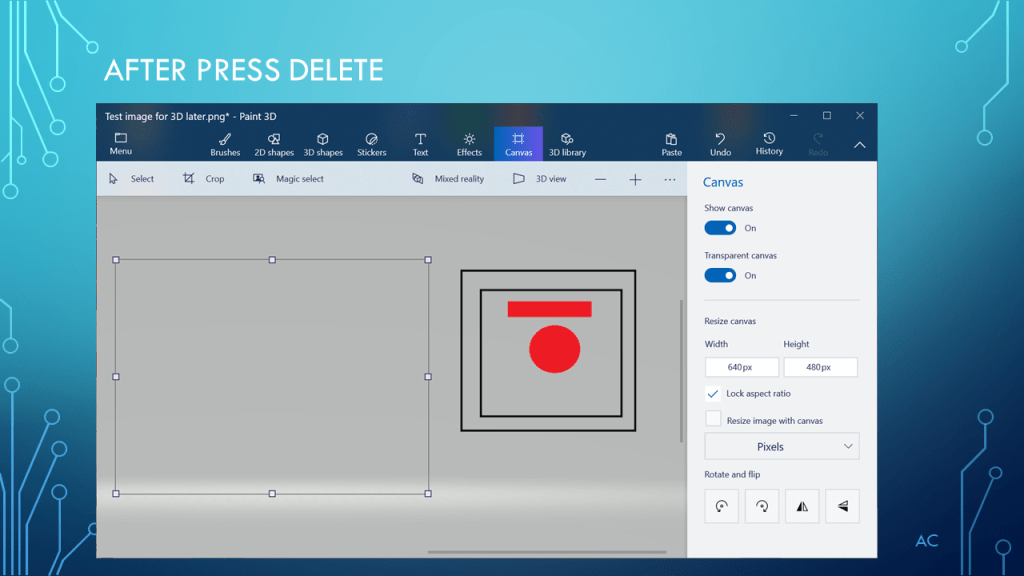The width and height of the screenshot is (1024, 576).
Task: Enable Resize image with canvas
Action: [x=713, y=420]
